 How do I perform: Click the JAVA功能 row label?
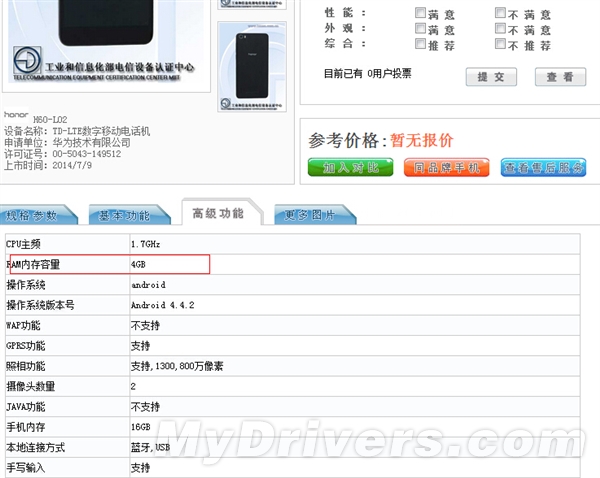coord(26,407)
